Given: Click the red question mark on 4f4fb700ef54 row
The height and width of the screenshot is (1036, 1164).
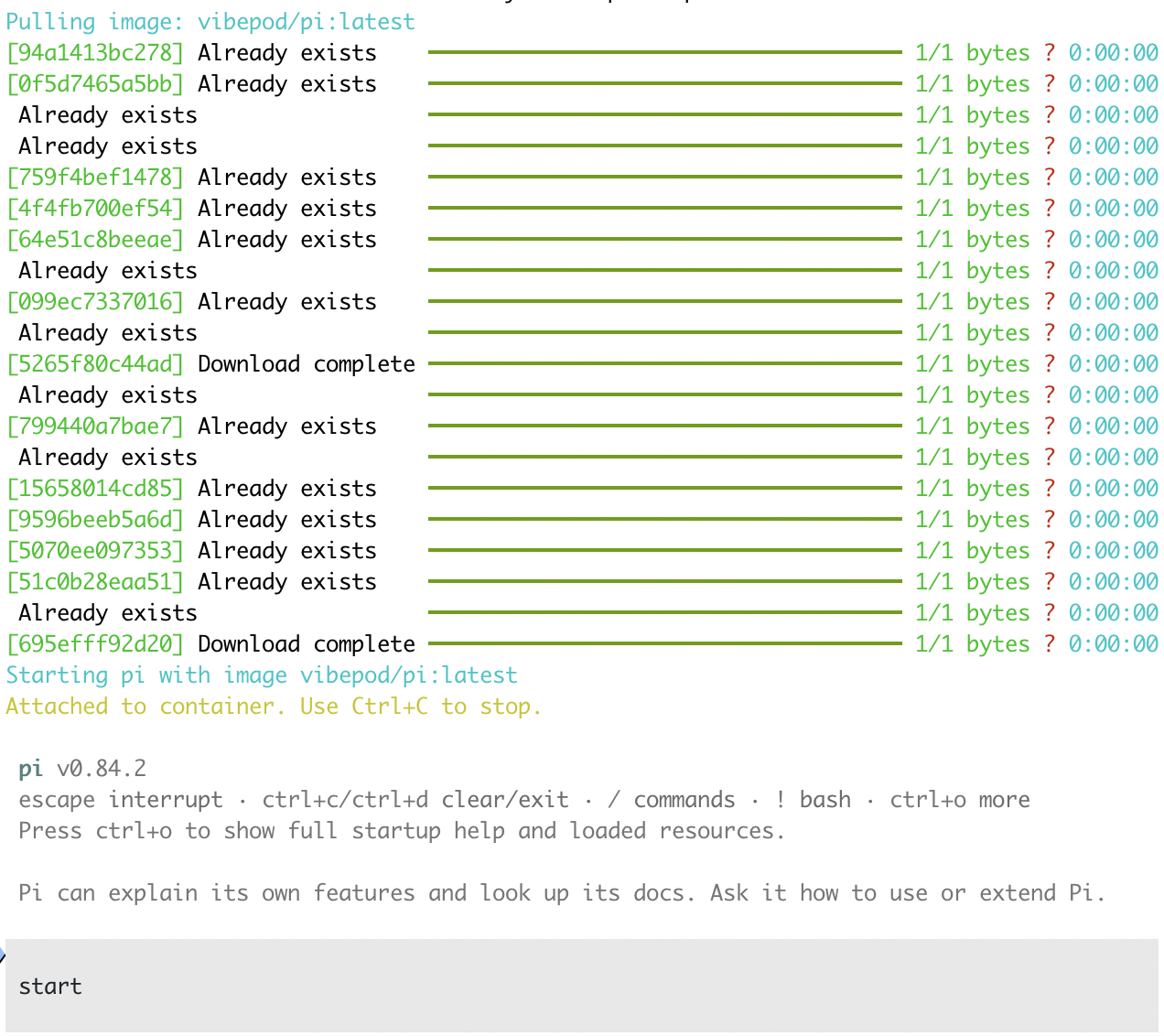Looking at the screenshot, I should (x=1050, y=209).
